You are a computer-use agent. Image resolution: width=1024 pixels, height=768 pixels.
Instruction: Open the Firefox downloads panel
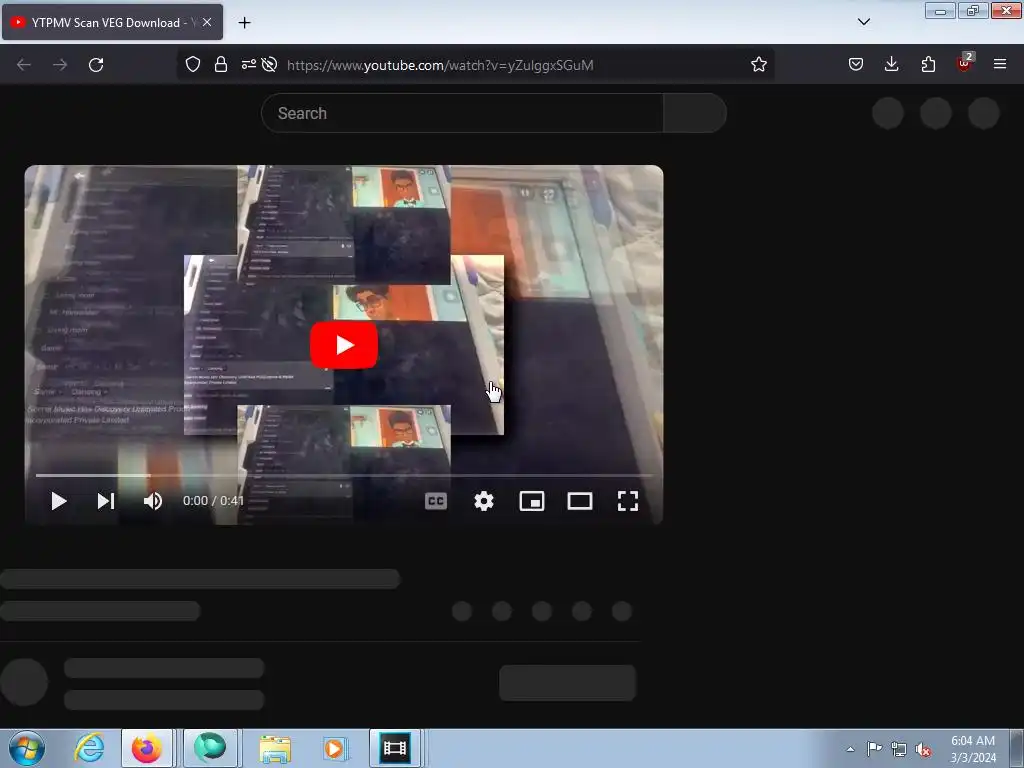point(891,64)
